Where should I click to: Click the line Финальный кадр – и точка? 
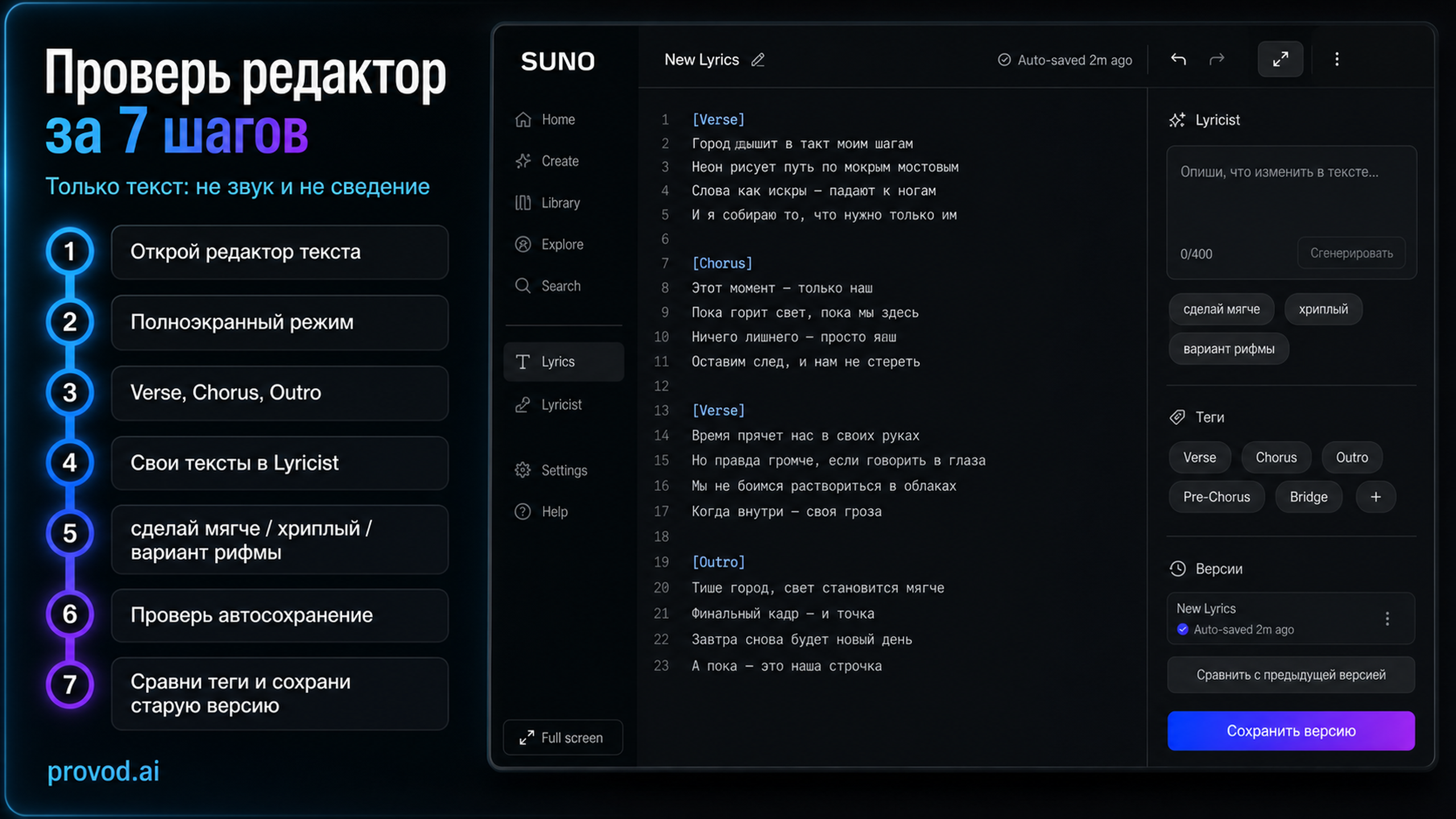783,614
